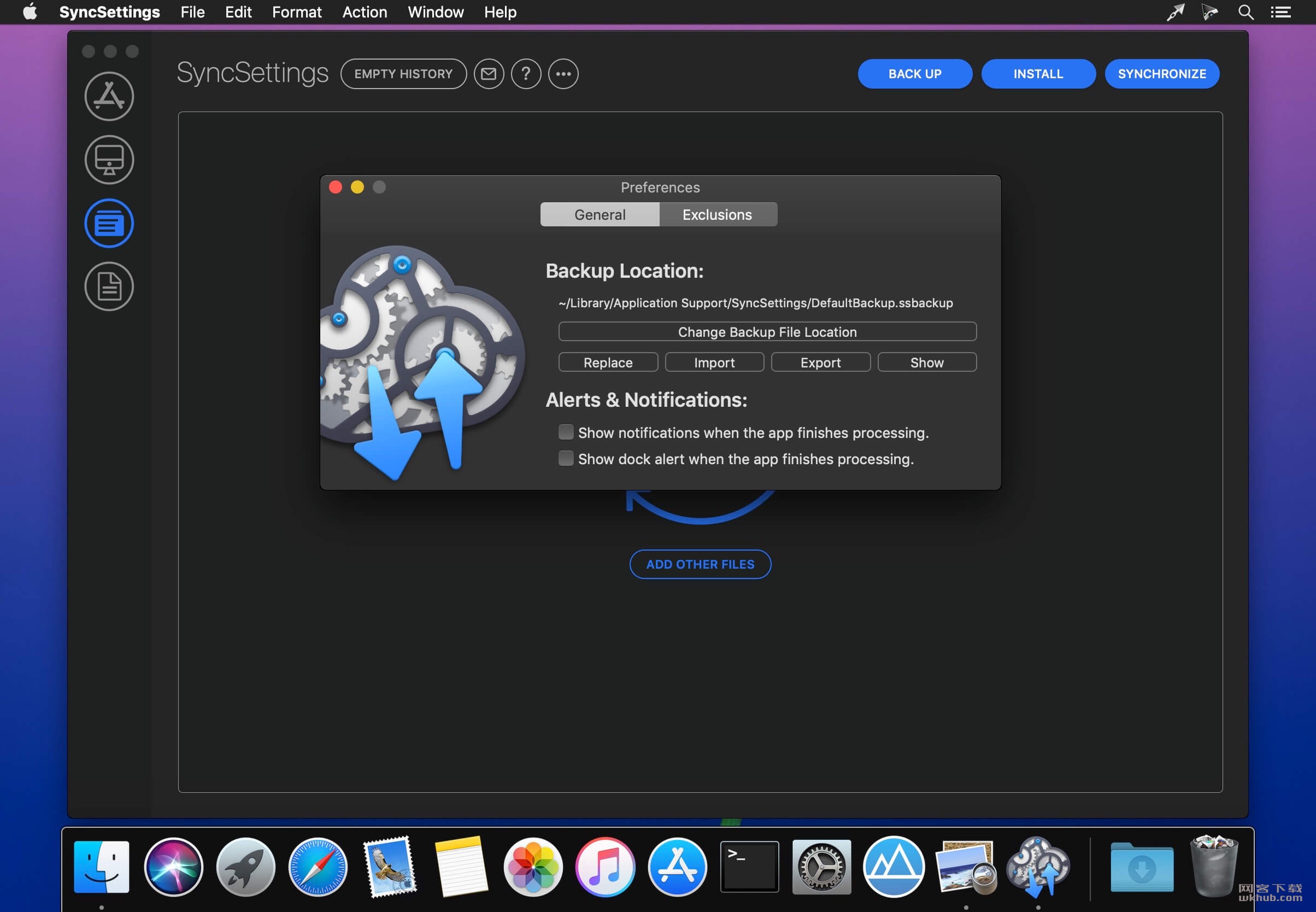Open Launchpad rocket in dock
The width and height of the screenshot is (1316, 912).
click(245, 866)
